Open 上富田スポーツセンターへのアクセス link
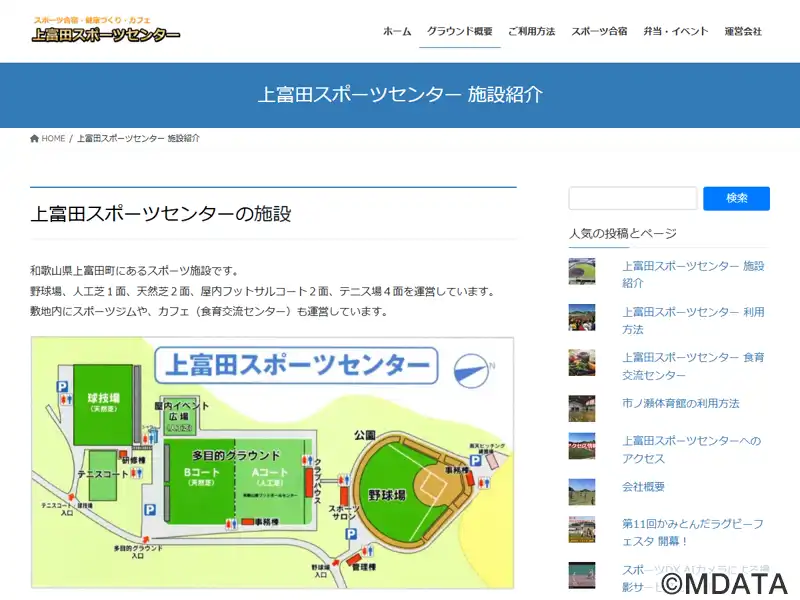Image resolution: width=800 pixels, height=600 pixels. click(x=691, y=449)
